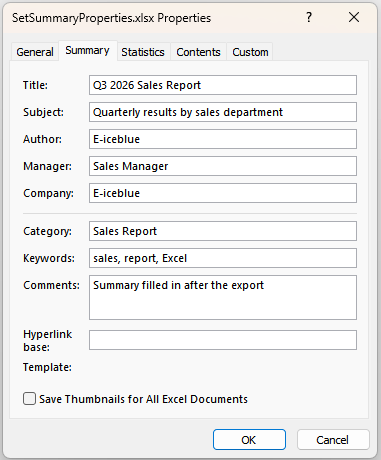This screenshot has width=381, height=460.
Task: Open the Statistics tab
Action: point(143,52)
